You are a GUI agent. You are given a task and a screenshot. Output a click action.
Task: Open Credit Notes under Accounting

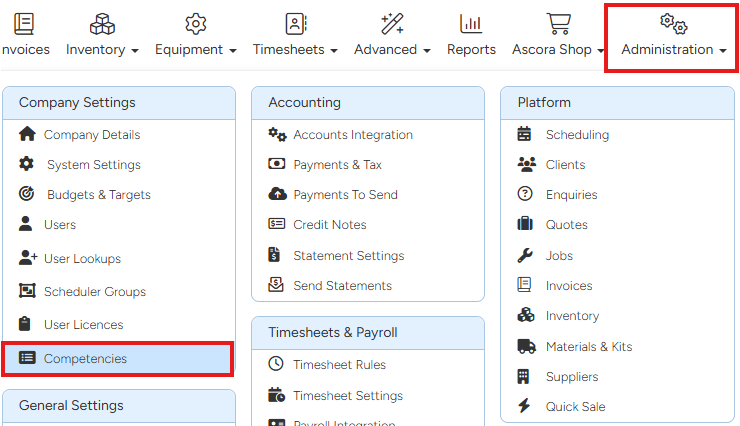pyautogui.click(x=329, y=225)
